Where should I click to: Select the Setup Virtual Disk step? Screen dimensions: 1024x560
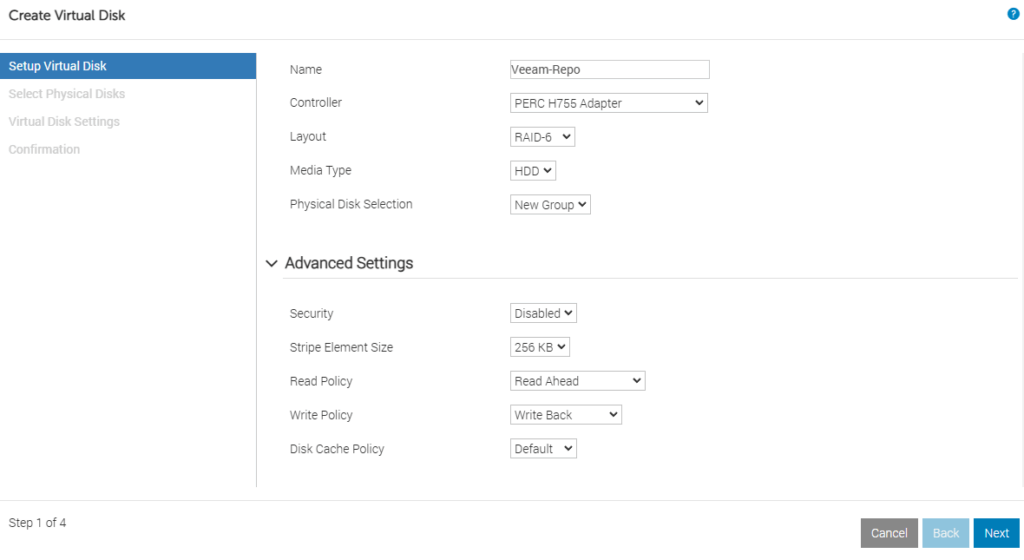[x=128, y=66]
